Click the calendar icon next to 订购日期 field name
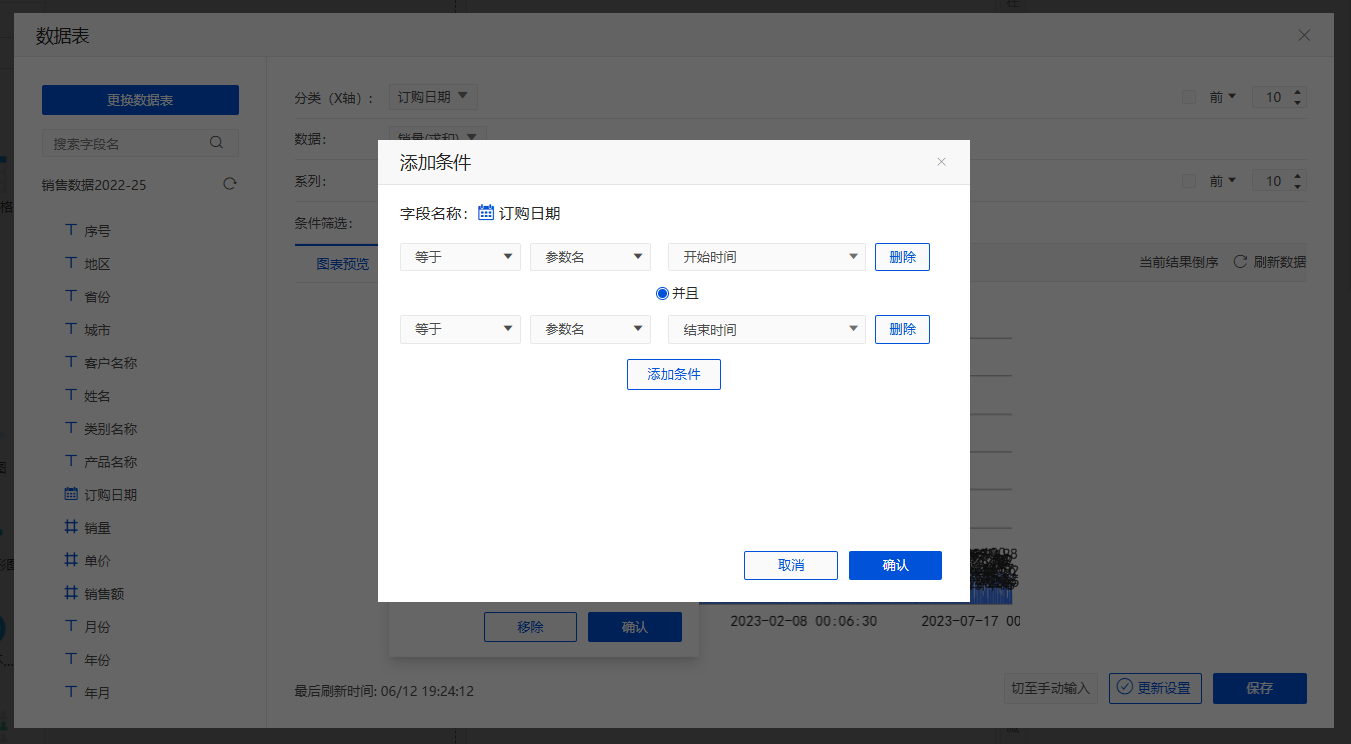1351x744 pixels. [x=486, y=212]
